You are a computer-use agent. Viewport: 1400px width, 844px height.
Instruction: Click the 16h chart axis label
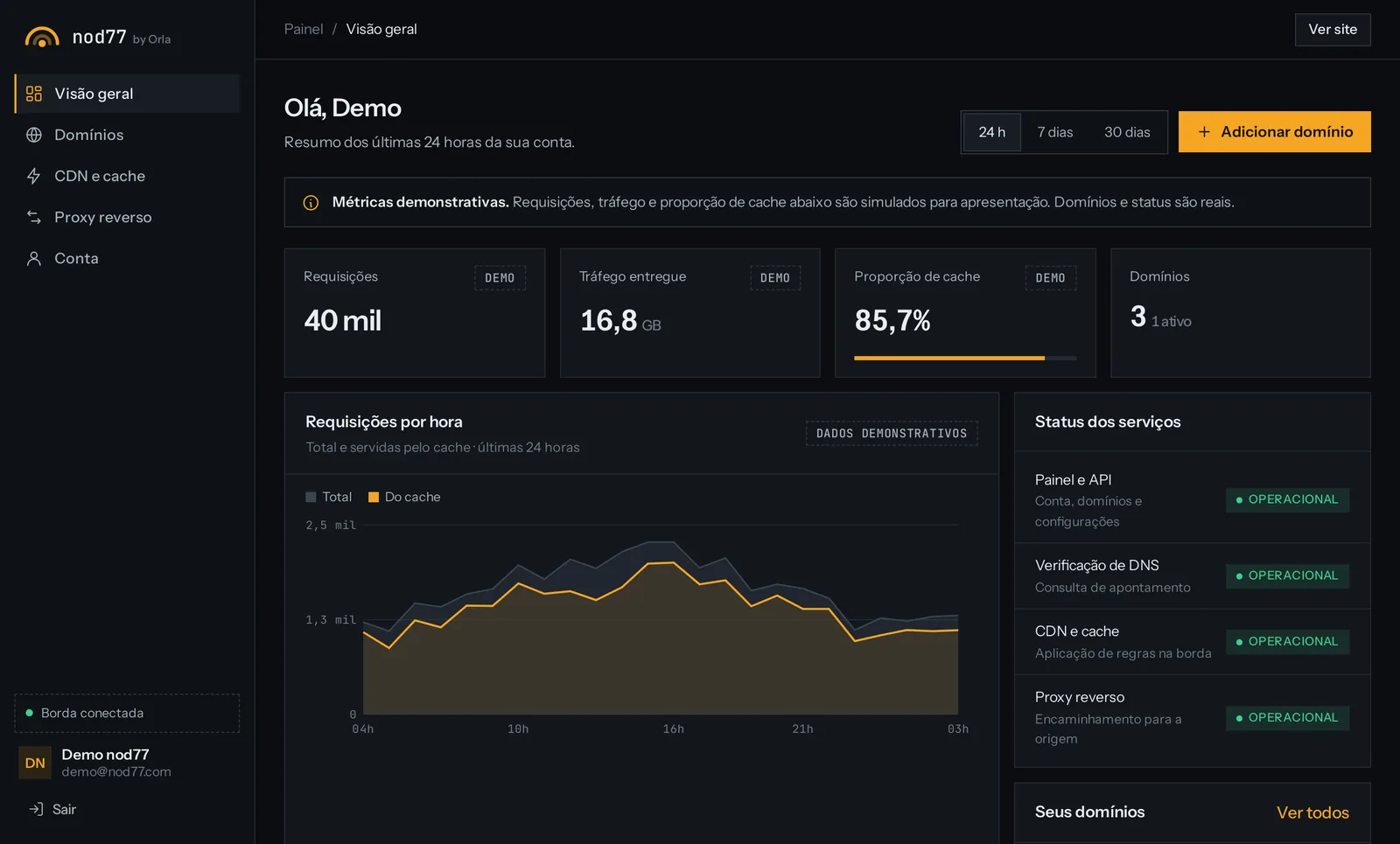click(x=673, y=729)
